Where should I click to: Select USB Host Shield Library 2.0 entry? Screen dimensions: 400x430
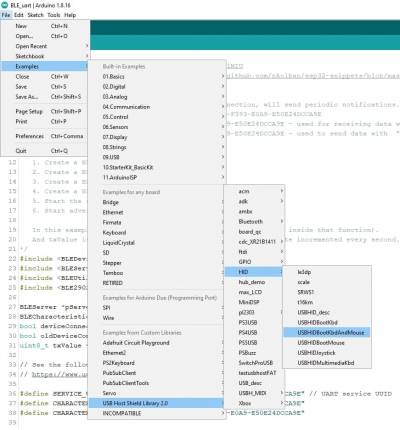(156, 403)
